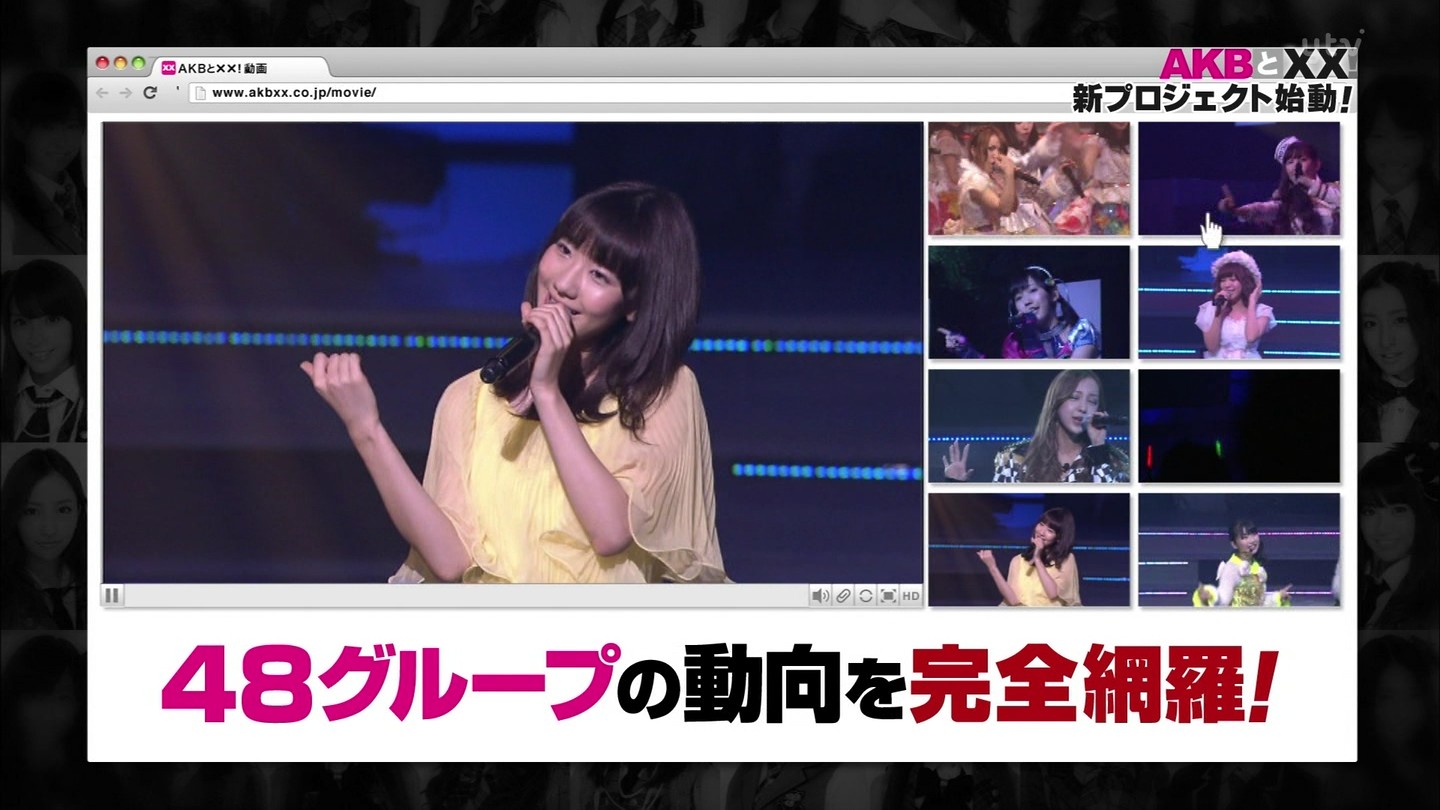This screenshot has height=810, width=1440.
Task: Click the pink XX favicon on the tab
Action: (168, 68)
